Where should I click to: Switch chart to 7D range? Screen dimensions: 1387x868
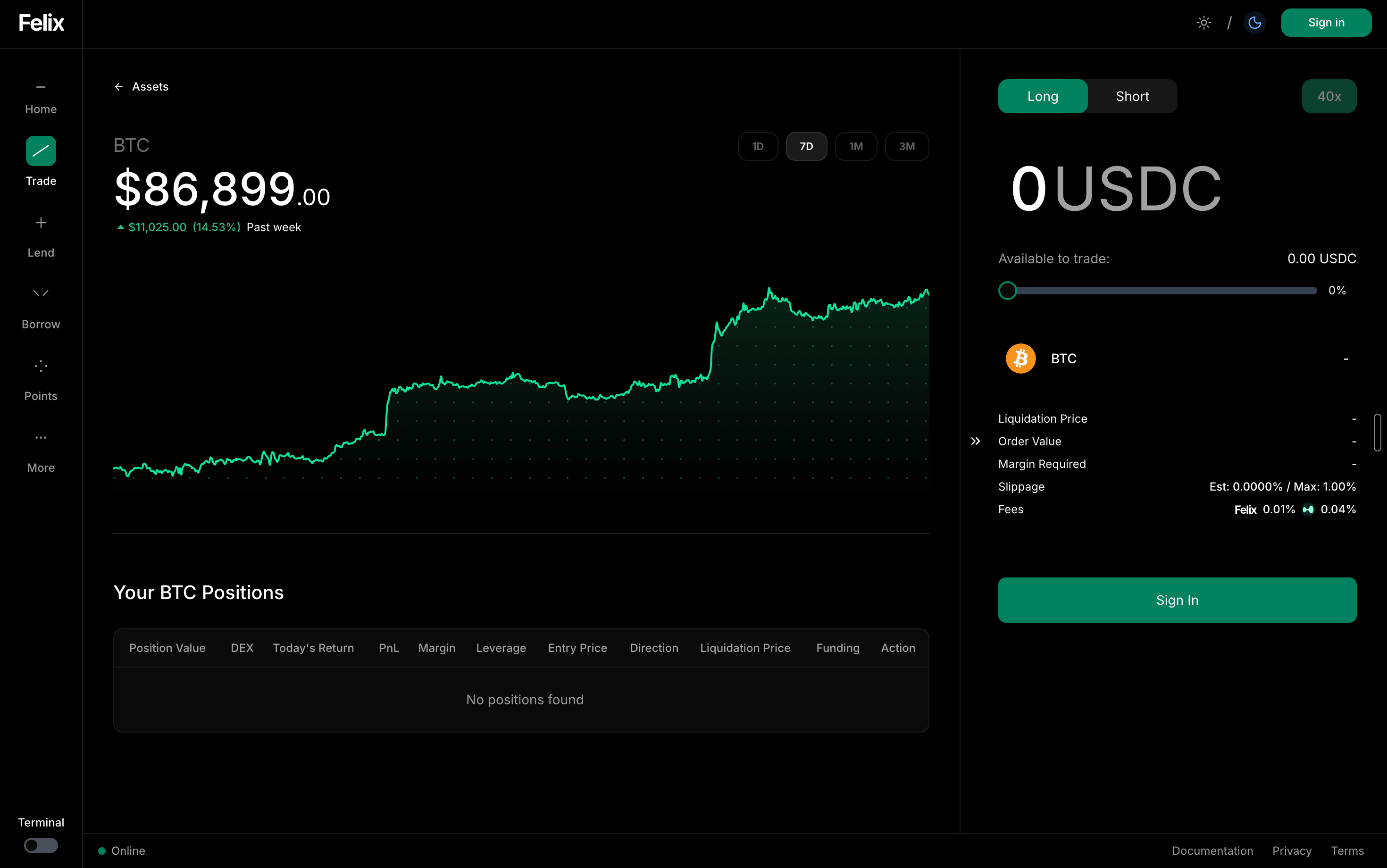[x=806, y=146]
